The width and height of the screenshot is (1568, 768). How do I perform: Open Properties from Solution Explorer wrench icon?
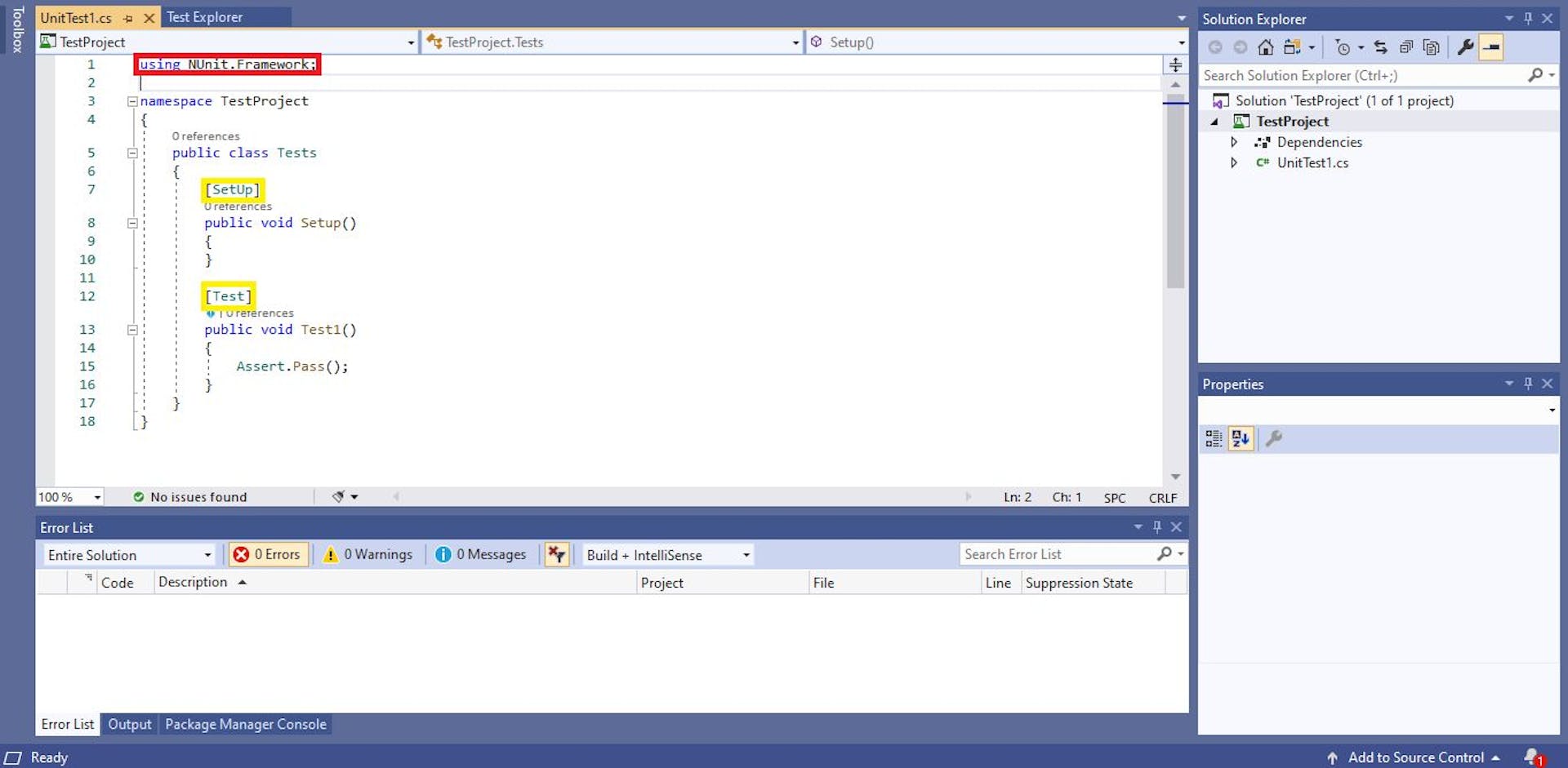point(1466,47)
